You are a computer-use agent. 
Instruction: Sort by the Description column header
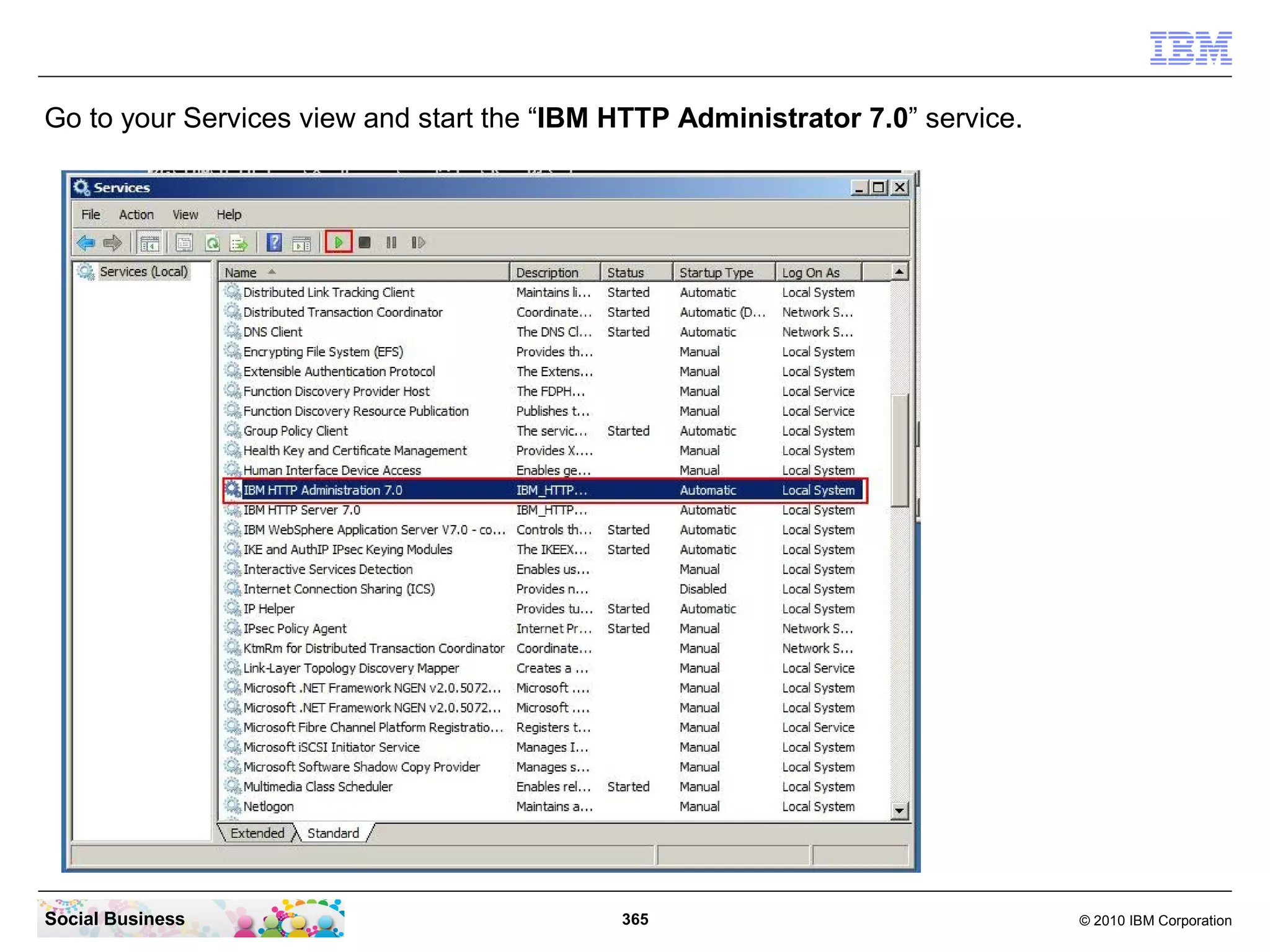point(555,272)
